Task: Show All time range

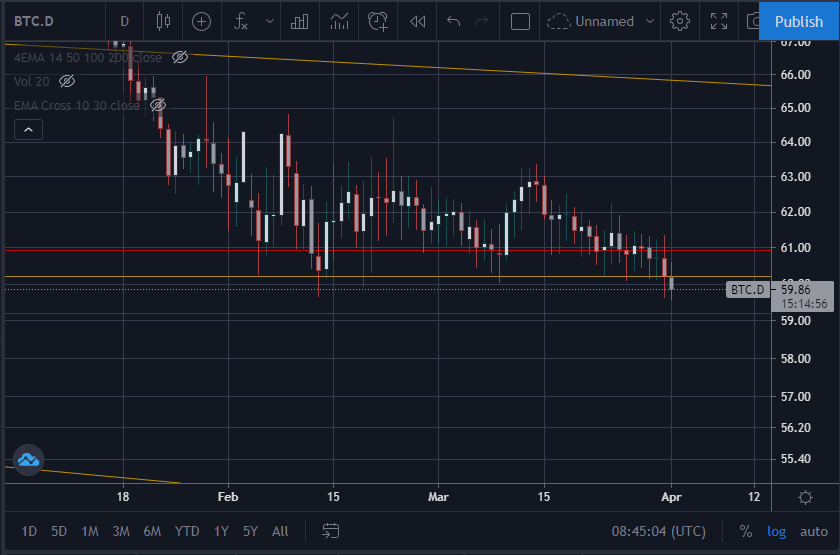Action: 280,531
